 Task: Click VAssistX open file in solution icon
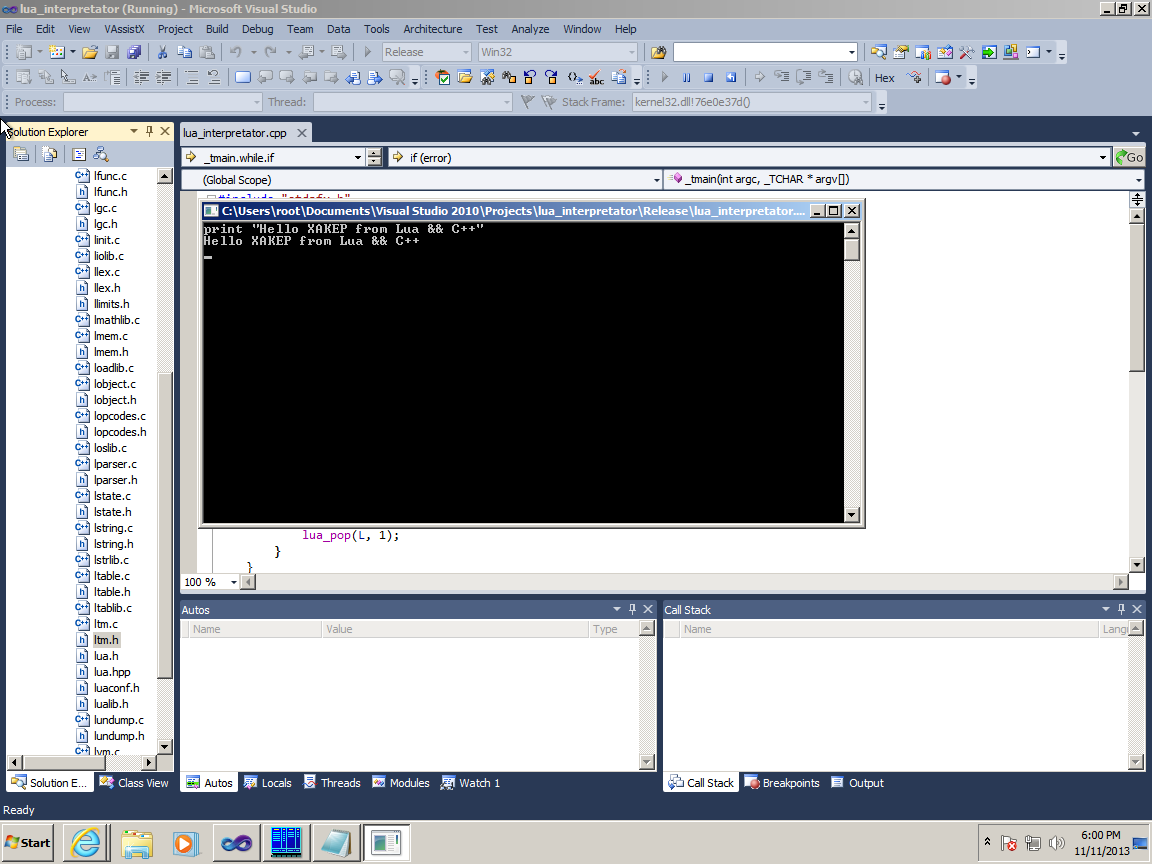[464, 77]
